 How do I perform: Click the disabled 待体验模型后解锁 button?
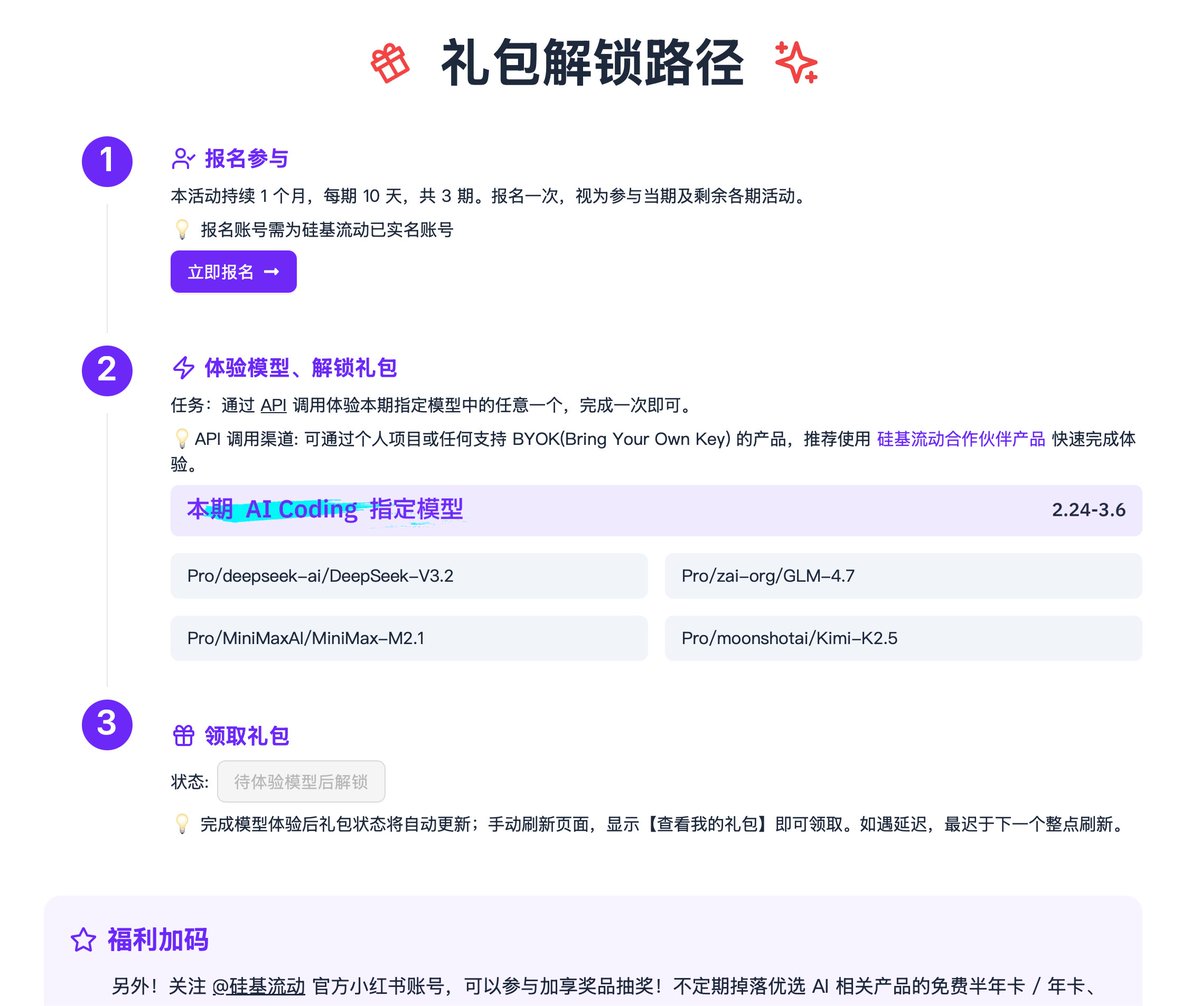tap(301, 782)
